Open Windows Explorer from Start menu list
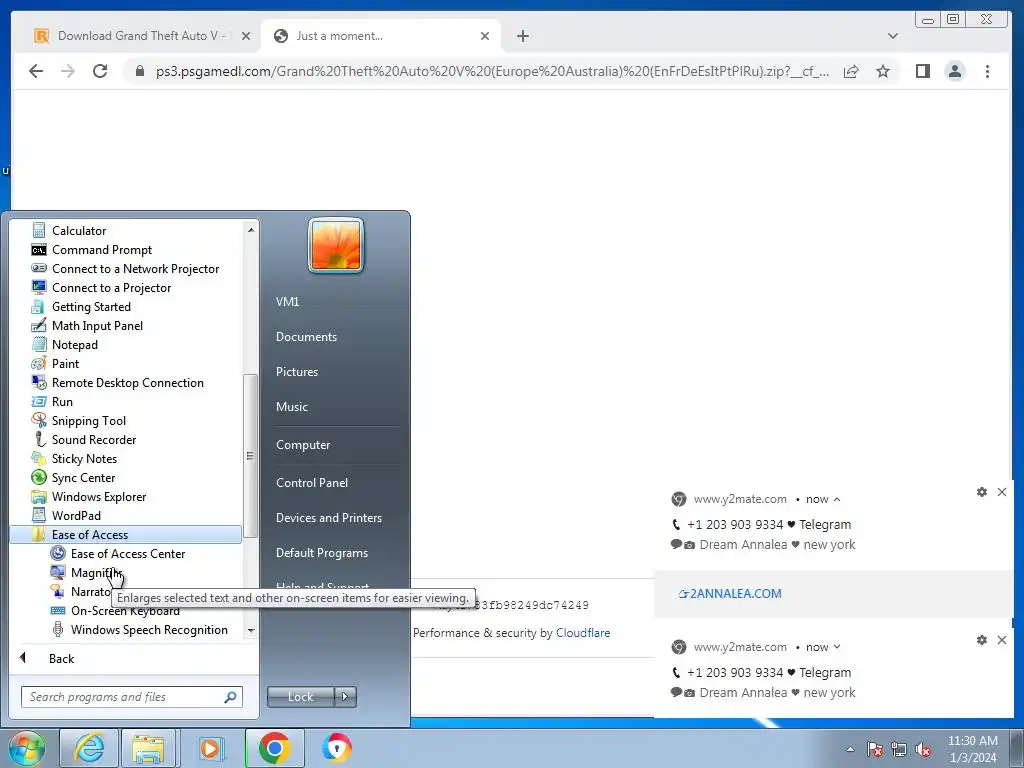The image size is (1024, 768). pos(99,496)
